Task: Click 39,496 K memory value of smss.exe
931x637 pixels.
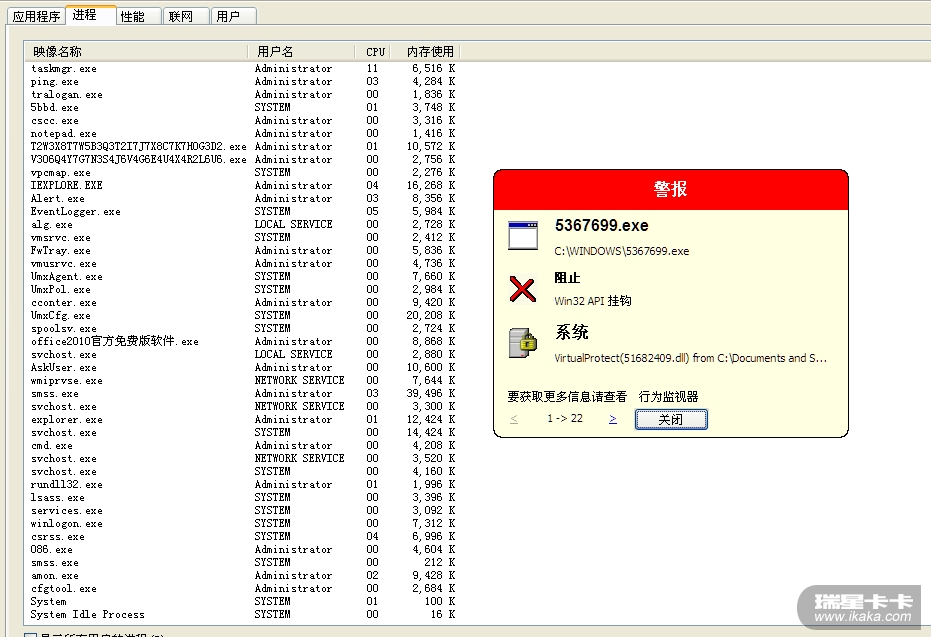Action: (x=430, y=394)
